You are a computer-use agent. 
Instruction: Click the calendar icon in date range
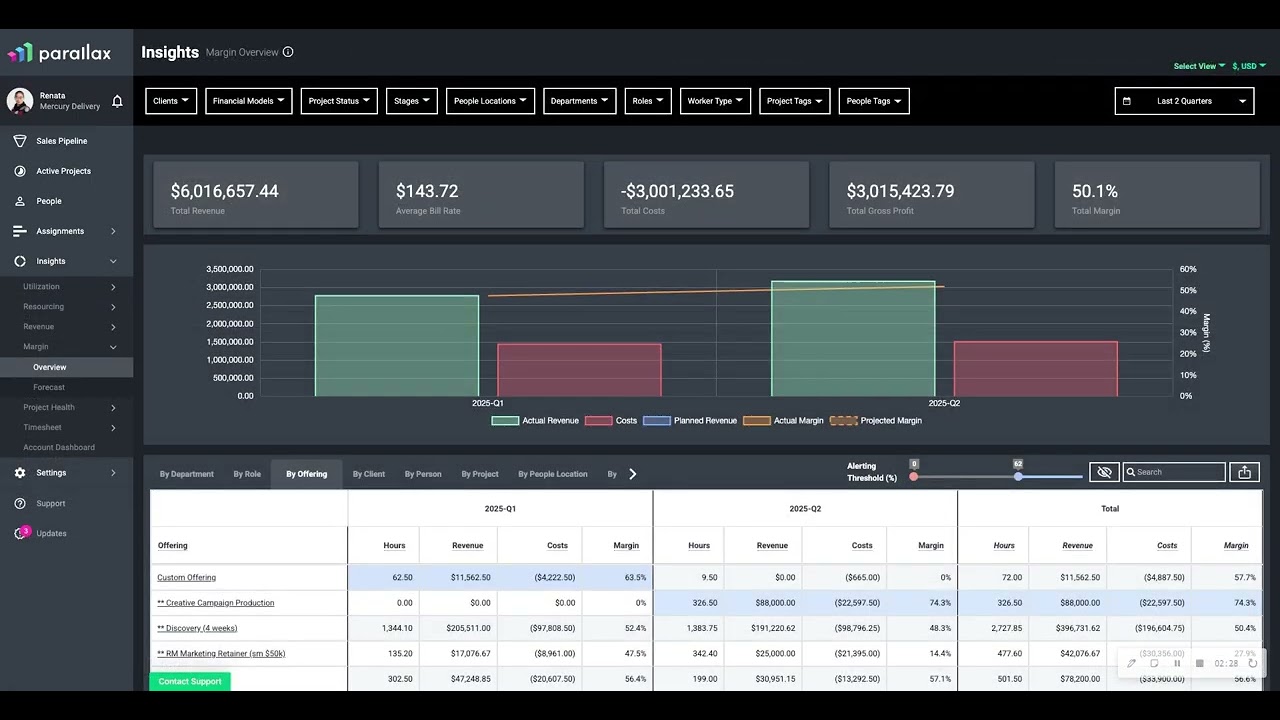click(x=1127, y=101)
